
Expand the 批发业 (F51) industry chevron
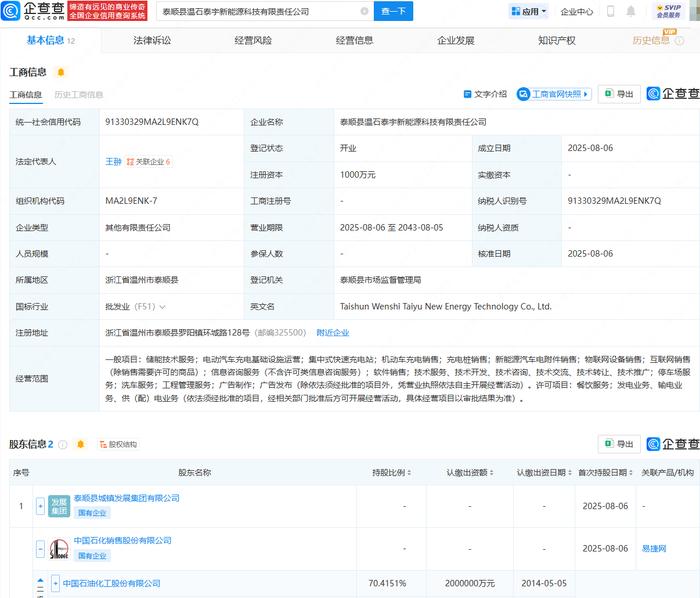(x=162, y=307)
